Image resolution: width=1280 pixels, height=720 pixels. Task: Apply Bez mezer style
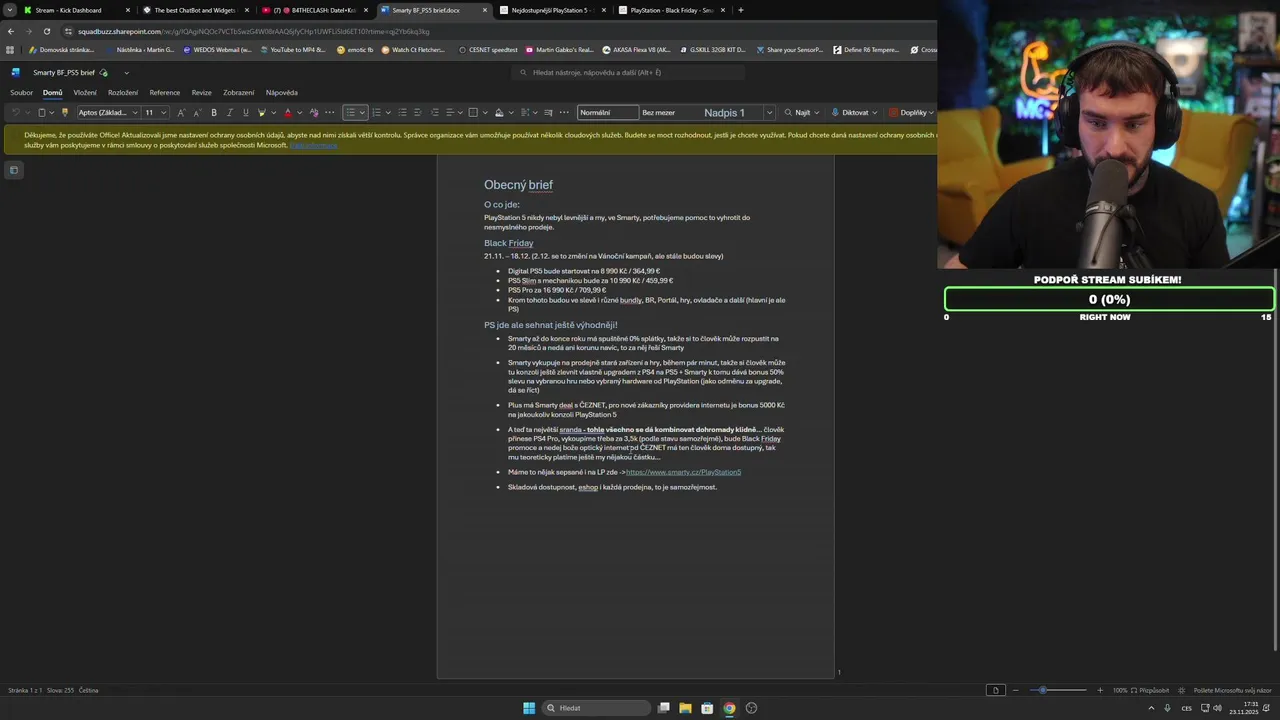tap(659, 112)
